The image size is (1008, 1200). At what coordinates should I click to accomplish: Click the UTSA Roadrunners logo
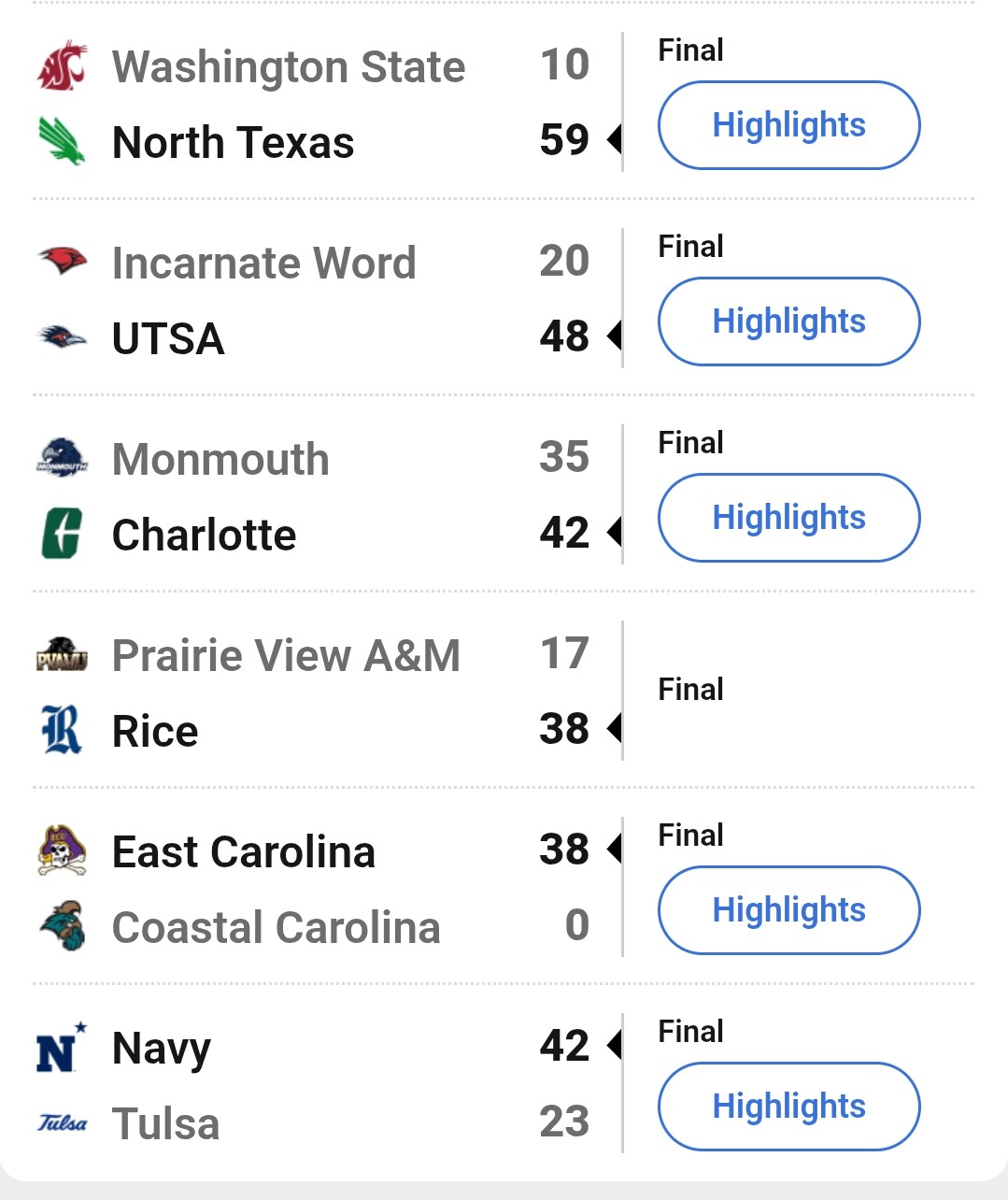click(x=62, y=337)
